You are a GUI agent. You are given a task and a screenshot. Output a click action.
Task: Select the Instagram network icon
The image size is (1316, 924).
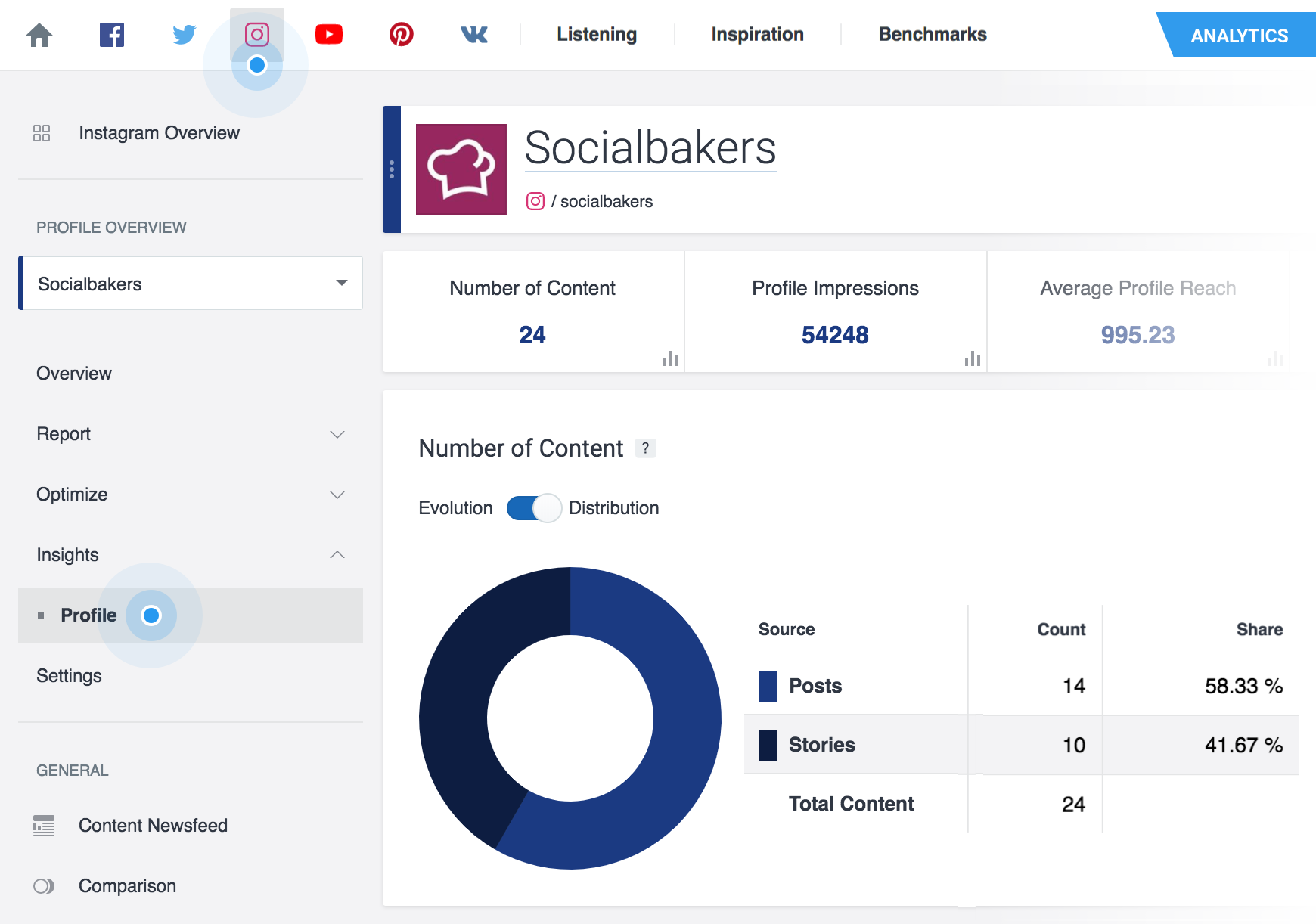pyautogui.click(x=256, y=34)
